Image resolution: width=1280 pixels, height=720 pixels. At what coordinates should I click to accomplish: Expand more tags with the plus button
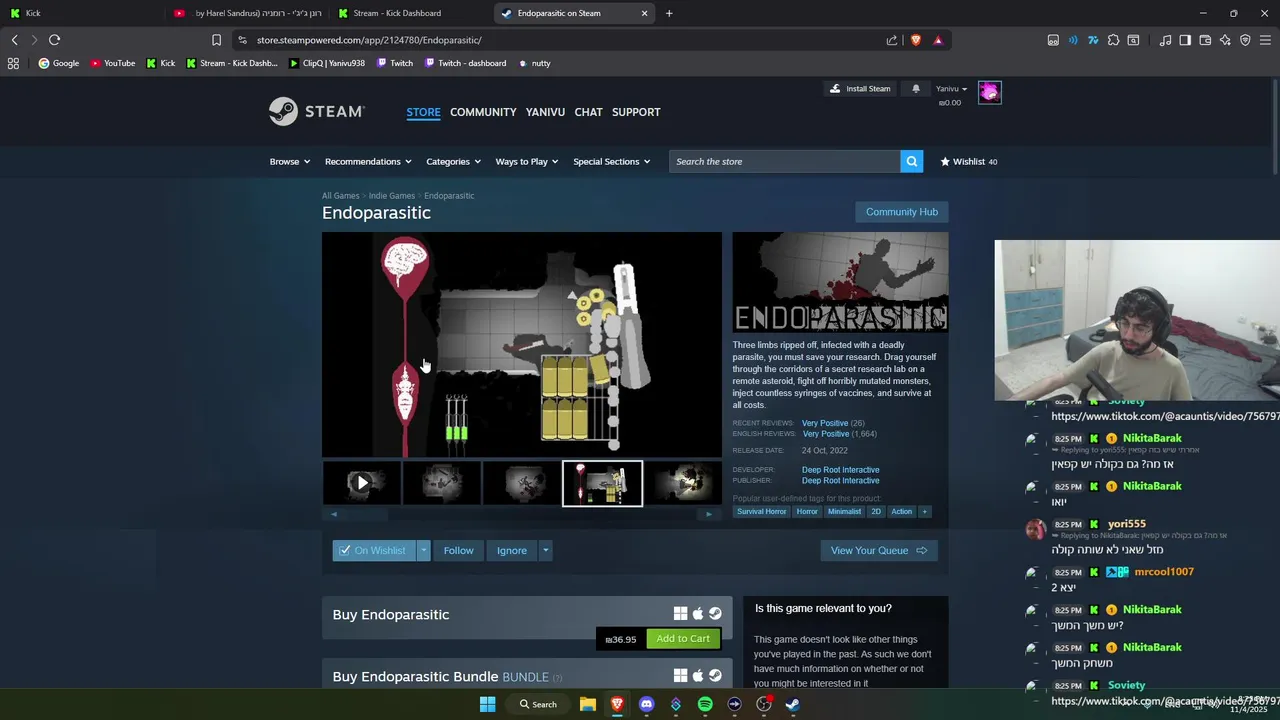(924, 511)
